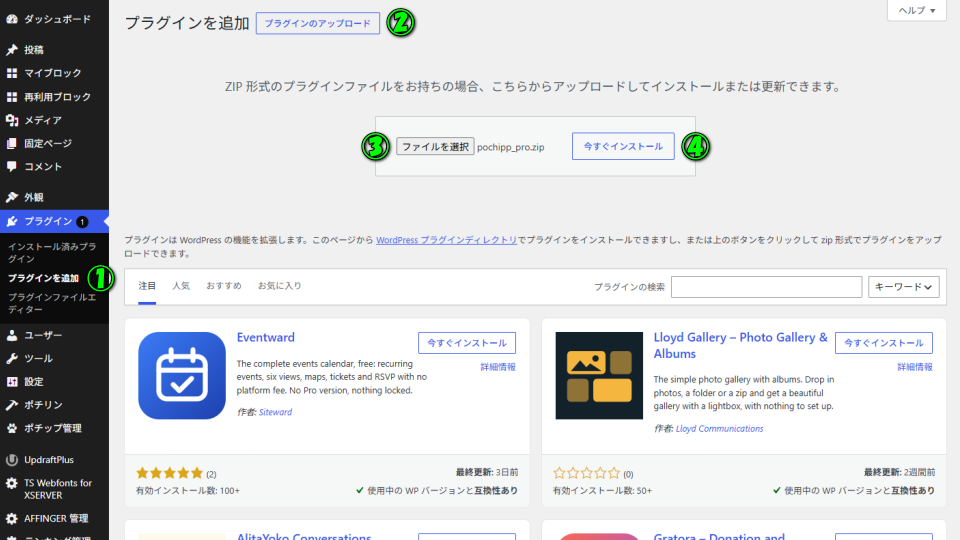Click the pushpin icon next to 投稿
The height and width of the screenshot is (540, 960).
pyautogui.click(x=12, y=50)
